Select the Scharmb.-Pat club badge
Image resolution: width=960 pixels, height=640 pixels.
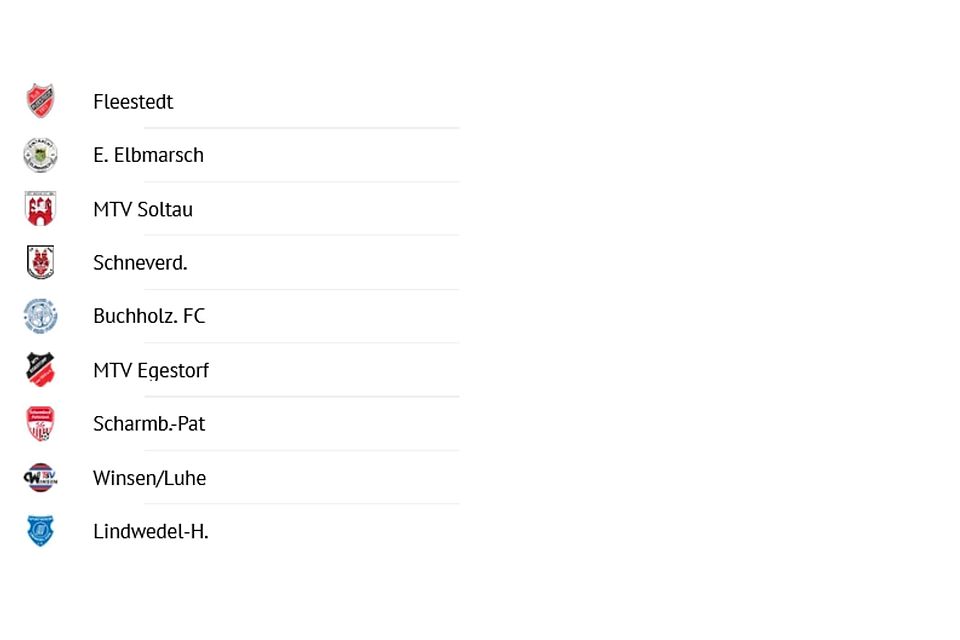(x=40, y=424)
